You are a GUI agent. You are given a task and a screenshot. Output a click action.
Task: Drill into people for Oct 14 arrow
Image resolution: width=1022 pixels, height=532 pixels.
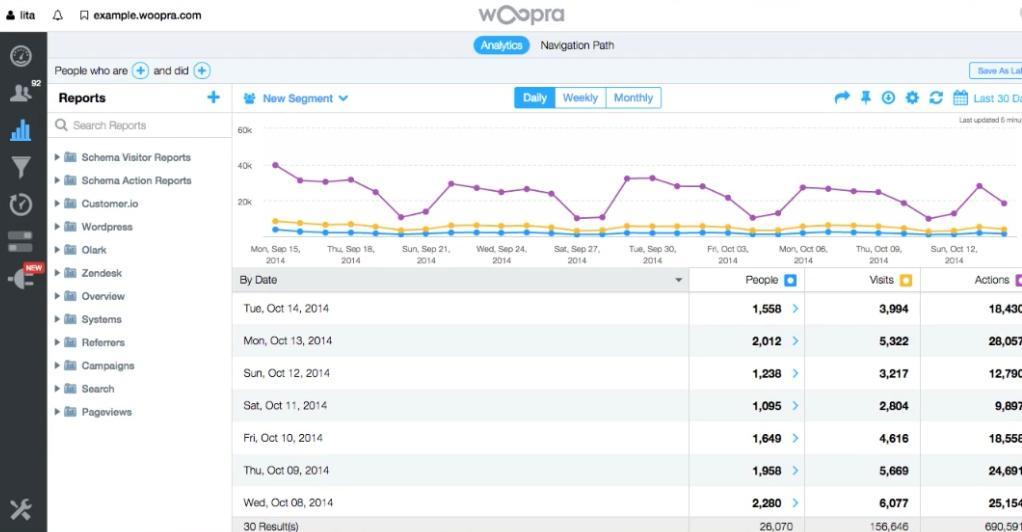tap(795, 308)
